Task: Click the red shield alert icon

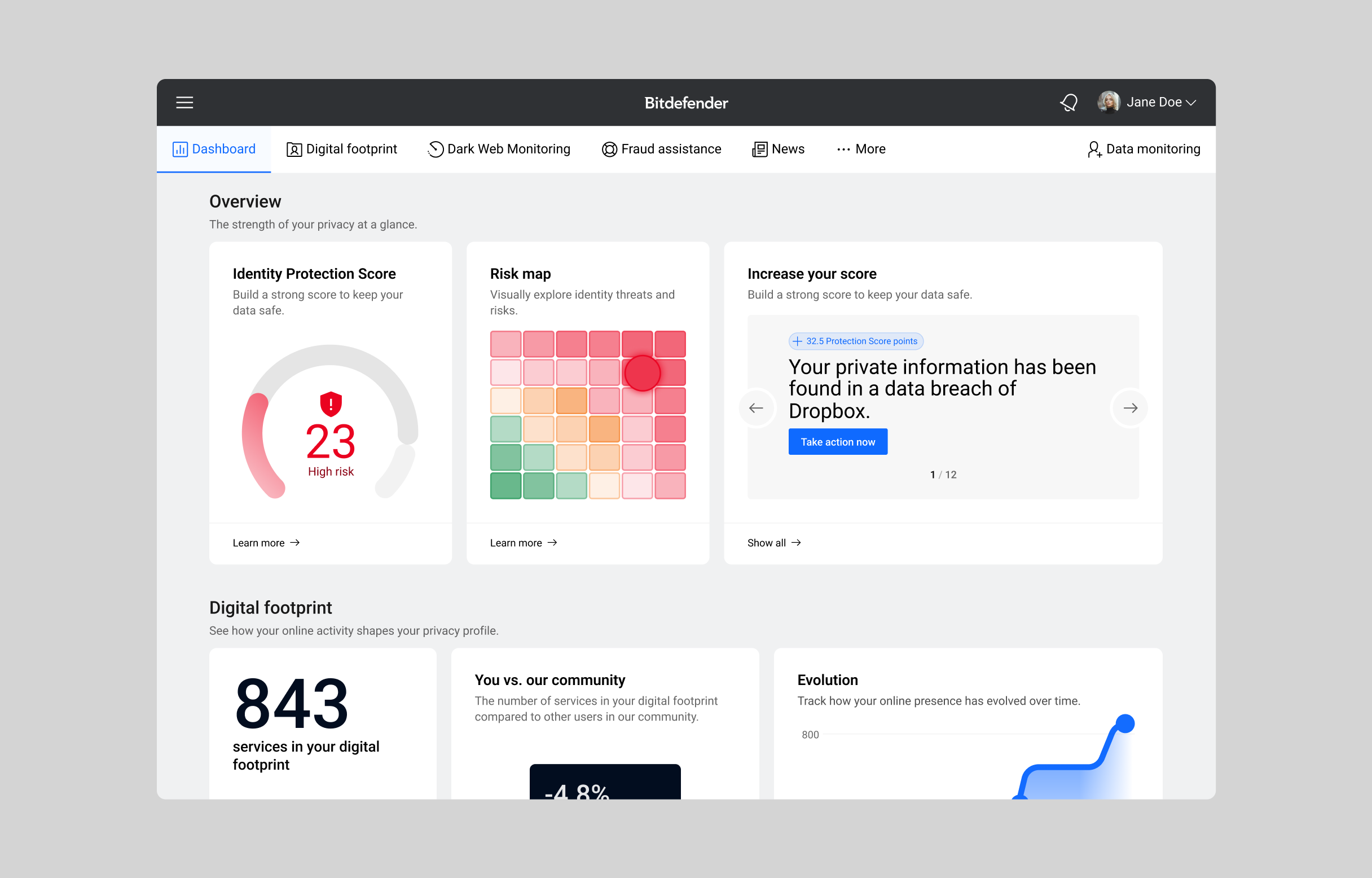Action: [x=331, y=403]
